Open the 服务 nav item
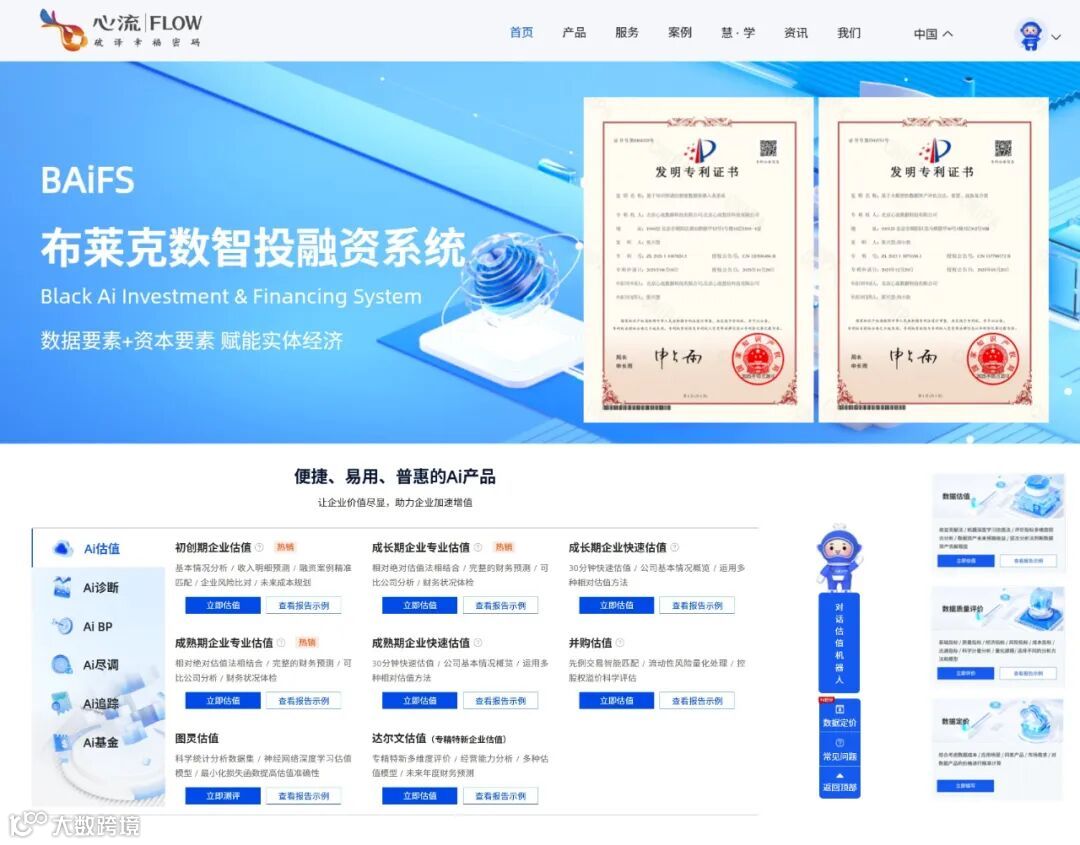This screenshot has width=1080, height=845. click(627, 32)
